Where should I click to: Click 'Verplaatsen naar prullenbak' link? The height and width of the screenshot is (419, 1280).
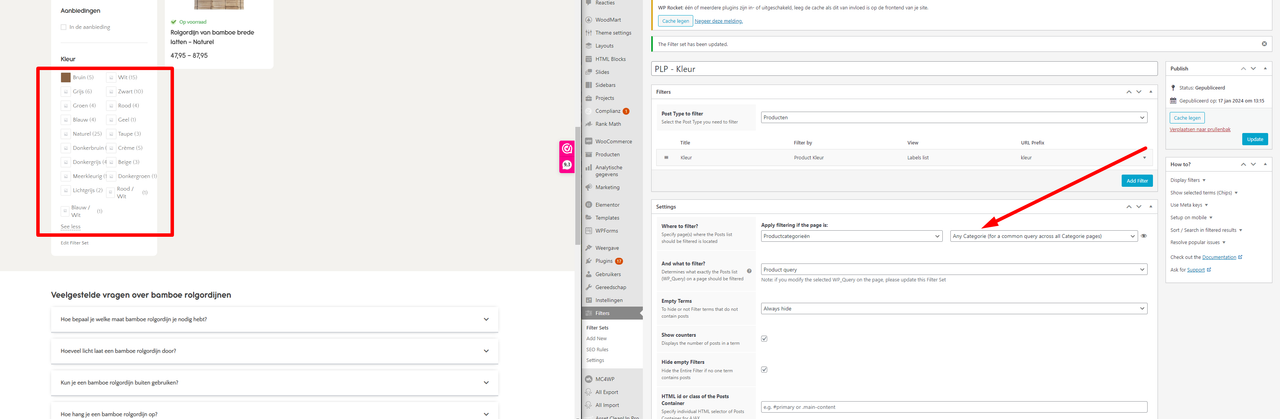point(1200,129)
